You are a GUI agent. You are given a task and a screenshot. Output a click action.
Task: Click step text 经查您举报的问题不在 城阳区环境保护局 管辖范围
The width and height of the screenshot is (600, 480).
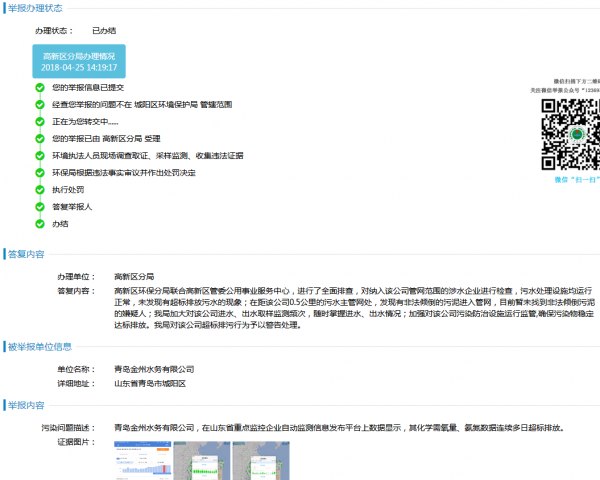pos(142,104)
